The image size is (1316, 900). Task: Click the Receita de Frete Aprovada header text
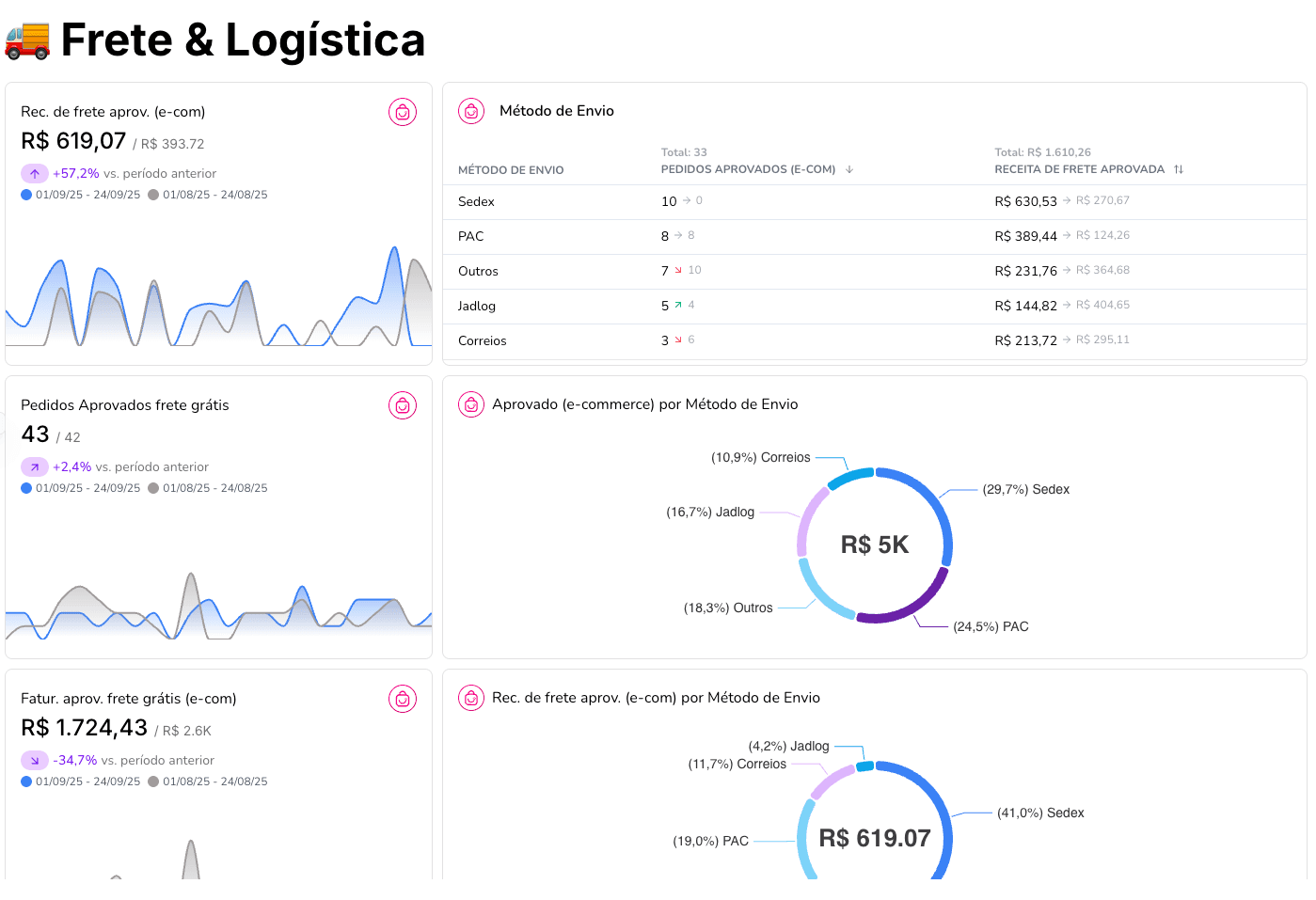pos(1079,169)
